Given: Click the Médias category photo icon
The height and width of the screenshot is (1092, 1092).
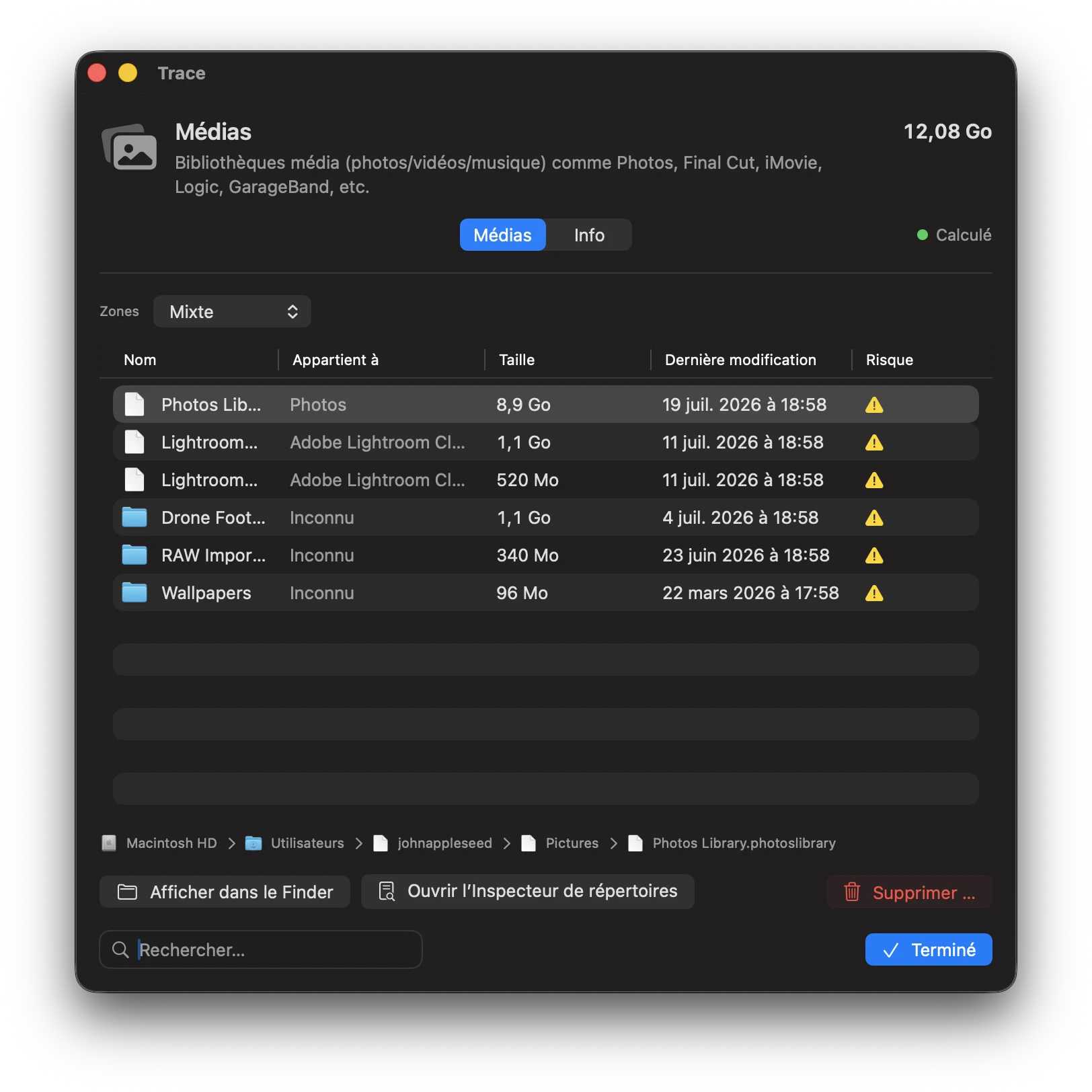Looking at the screenshot, I should tap(130, 147).
